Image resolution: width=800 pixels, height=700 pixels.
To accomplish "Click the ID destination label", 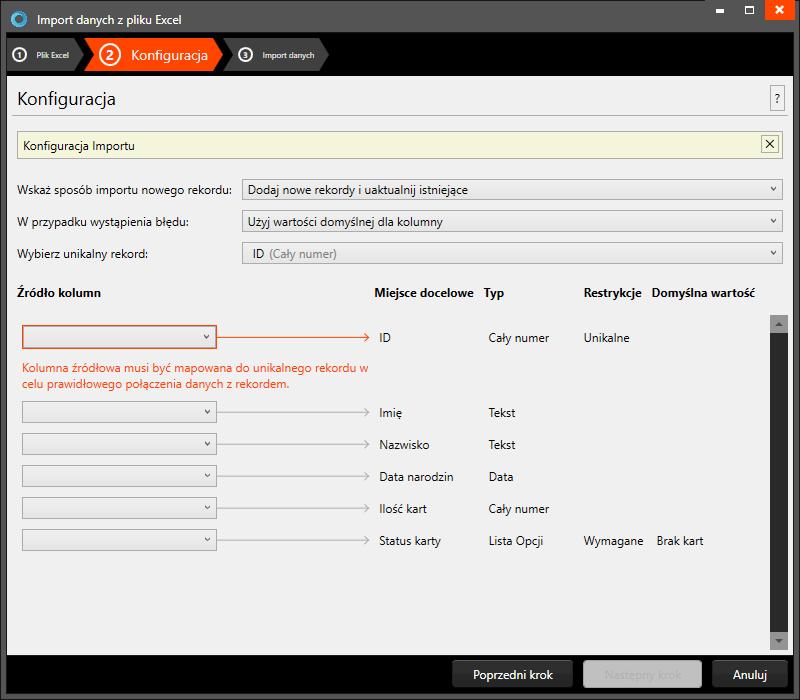I will (x=385, y=338).
